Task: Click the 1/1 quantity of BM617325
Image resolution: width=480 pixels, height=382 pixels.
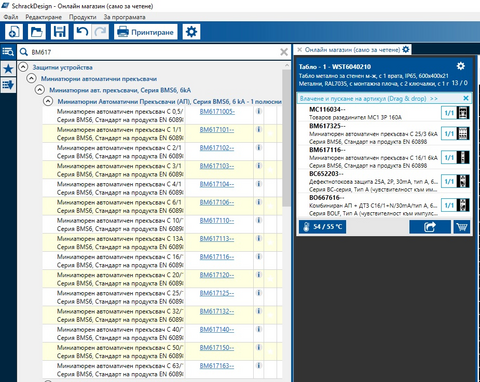Action: click(x=449, y=134)
